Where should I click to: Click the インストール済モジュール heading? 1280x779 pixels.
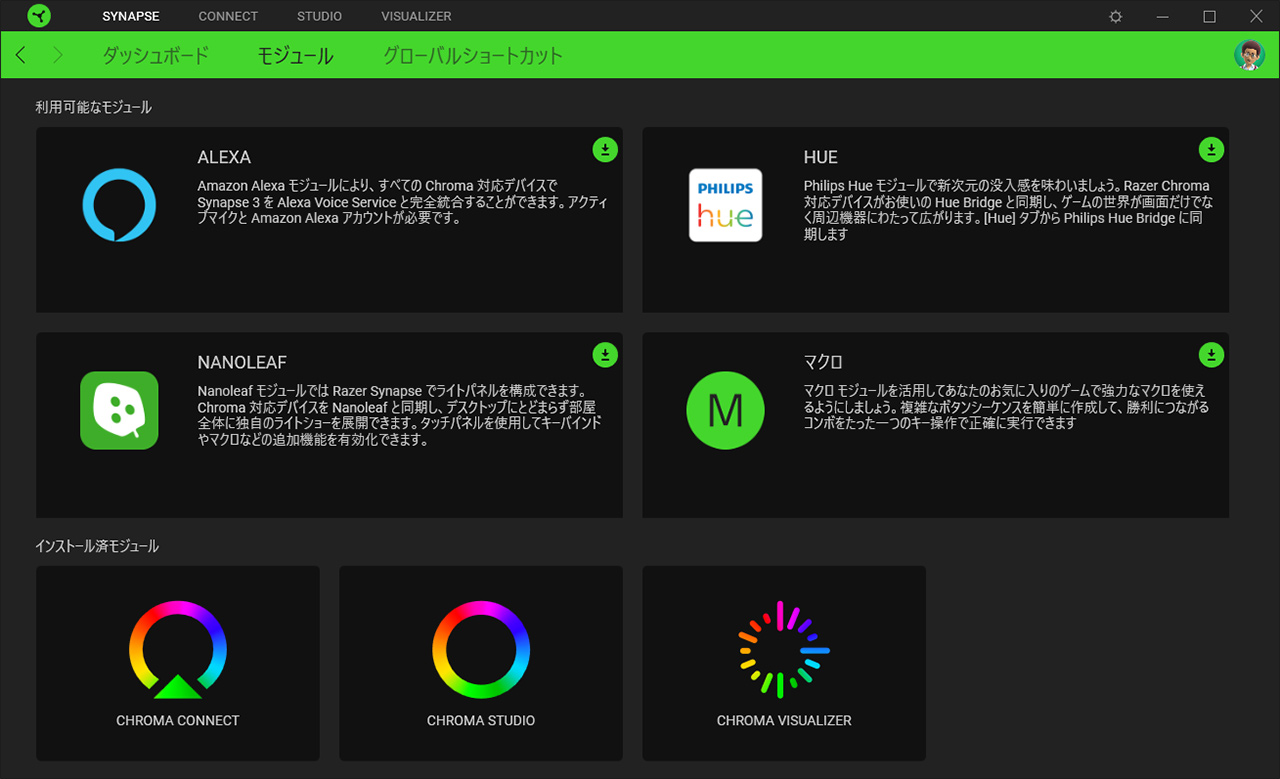tap(97, 546)
